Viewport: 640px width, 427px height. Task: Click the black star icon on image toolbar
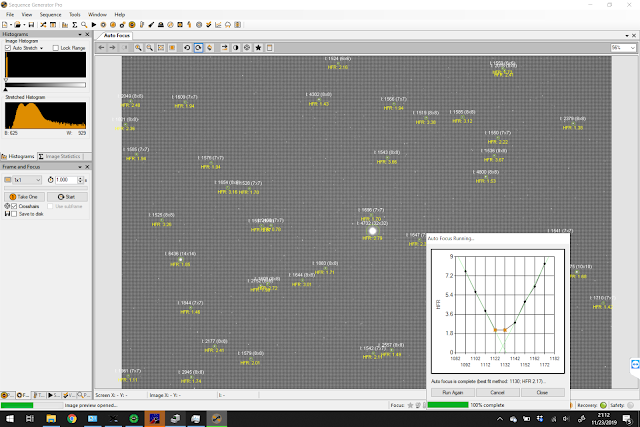click(258, 48)
